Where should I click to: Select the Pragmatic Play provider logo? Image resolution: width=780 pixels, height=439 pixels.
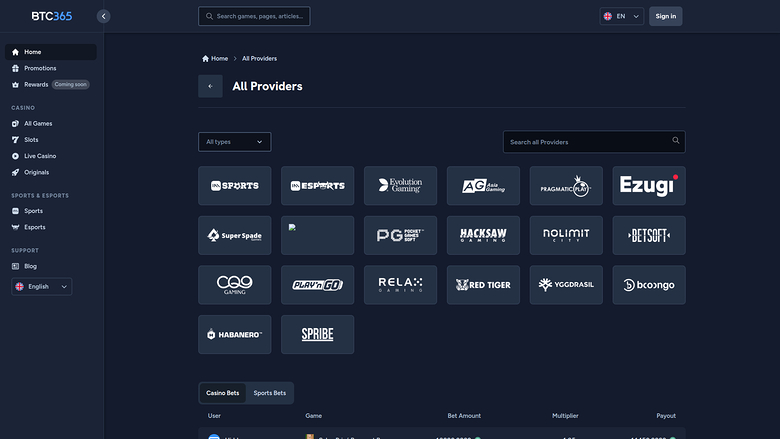pos(566,186)
